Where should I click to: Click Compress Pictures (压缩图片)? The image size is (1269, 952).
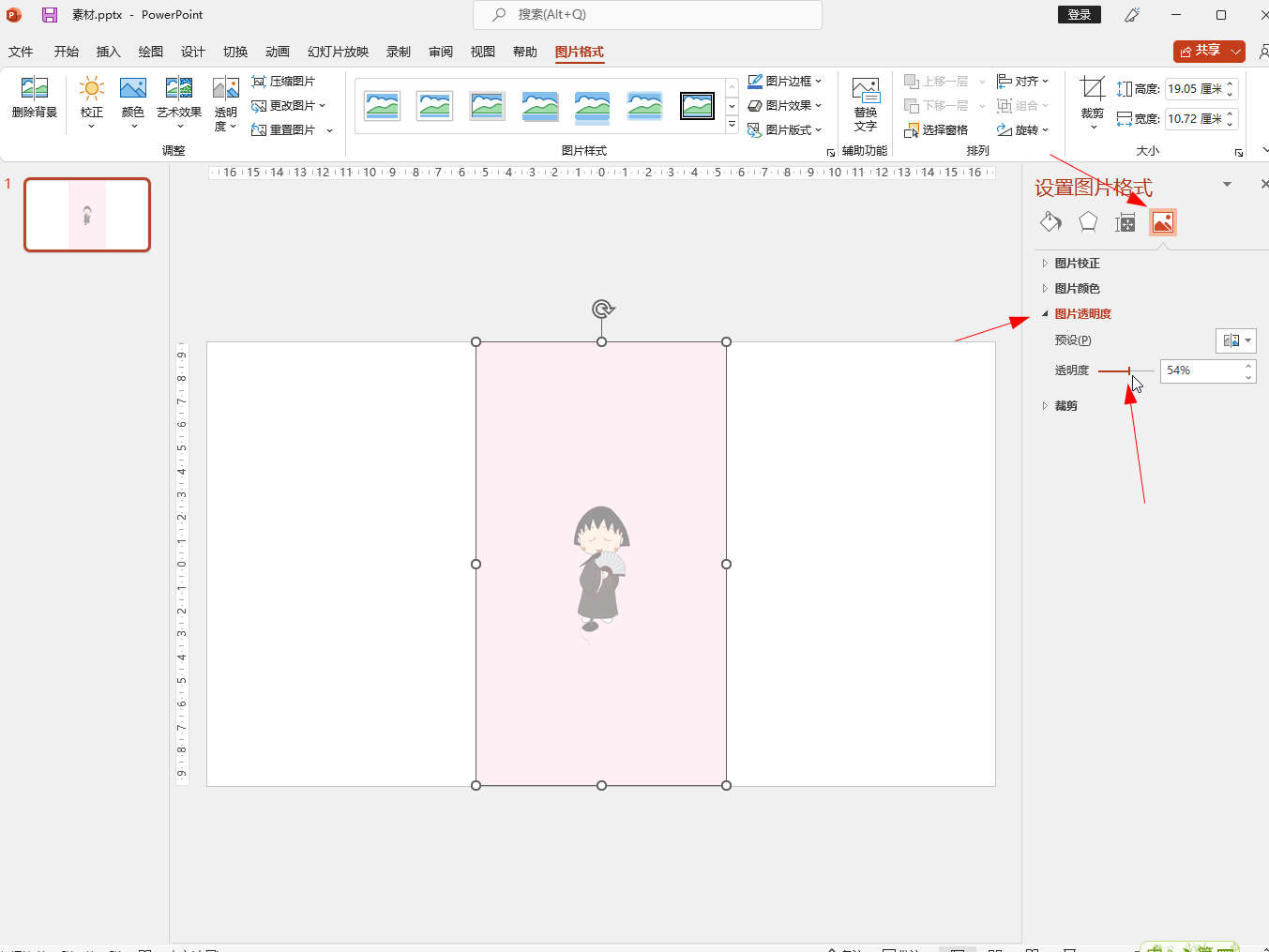click(283, 82)
